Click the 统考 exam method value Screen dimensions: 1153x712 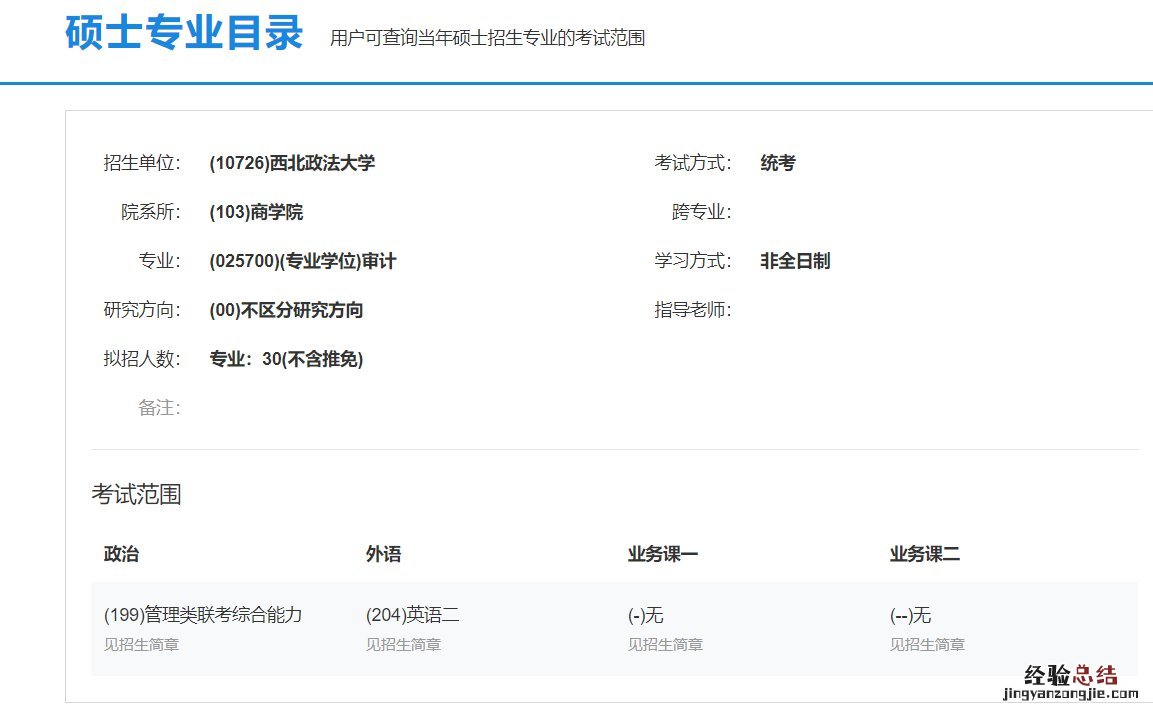(777, 163)
